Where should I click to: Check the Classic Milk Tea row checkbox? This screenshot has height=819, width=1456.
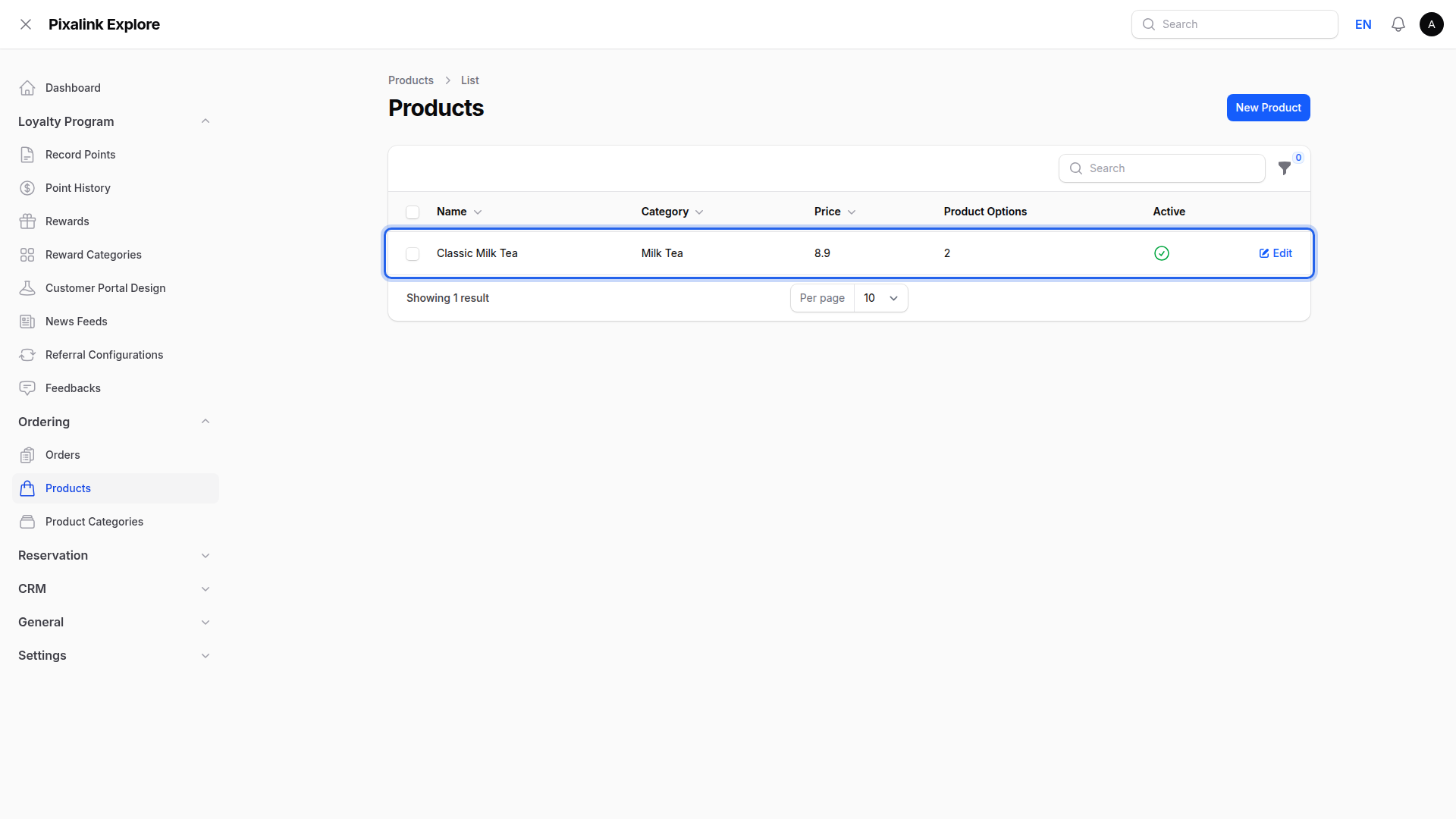click(x=413, y=254)
